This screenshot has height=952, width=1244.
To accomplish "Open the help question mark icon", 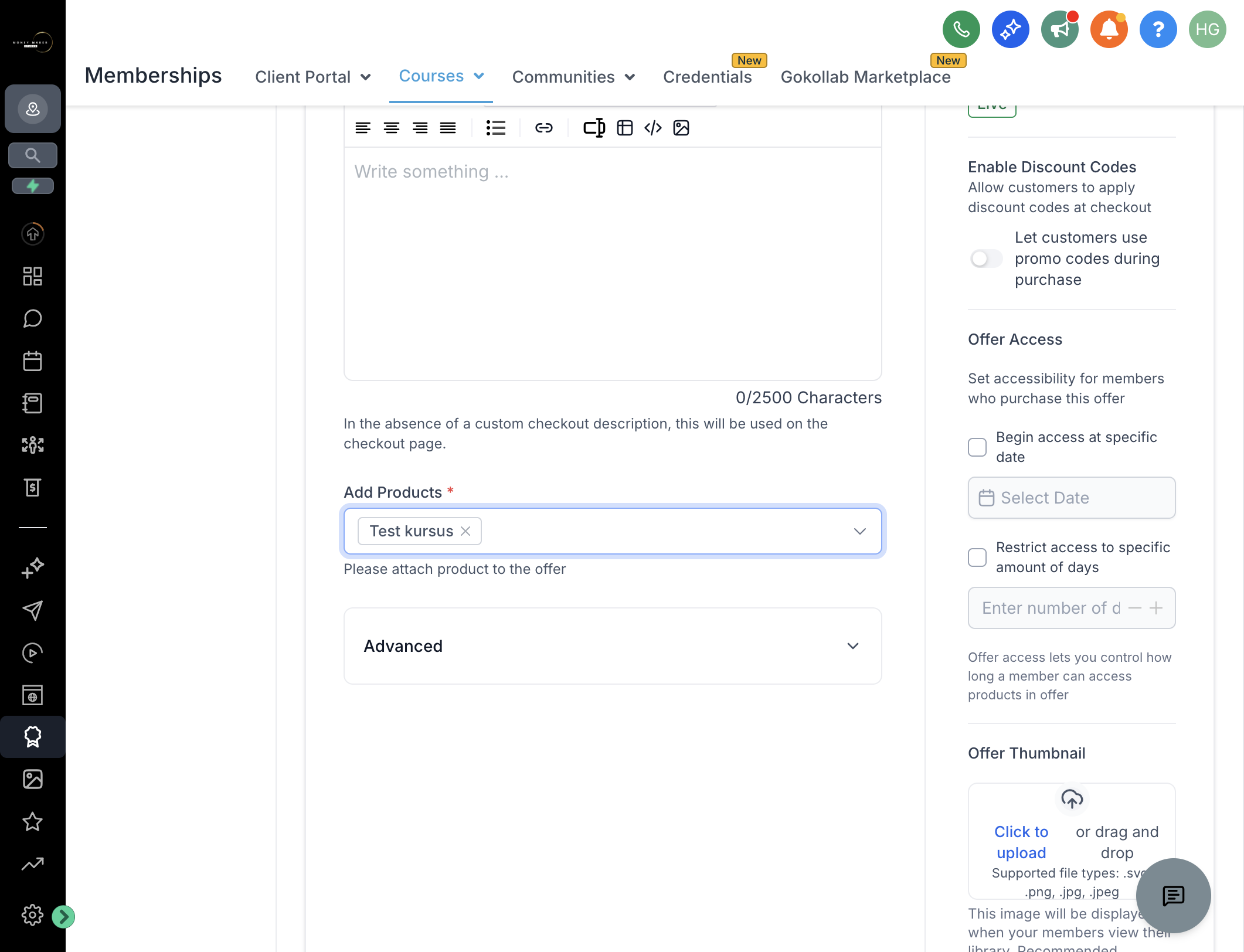I will (1158, 29).
